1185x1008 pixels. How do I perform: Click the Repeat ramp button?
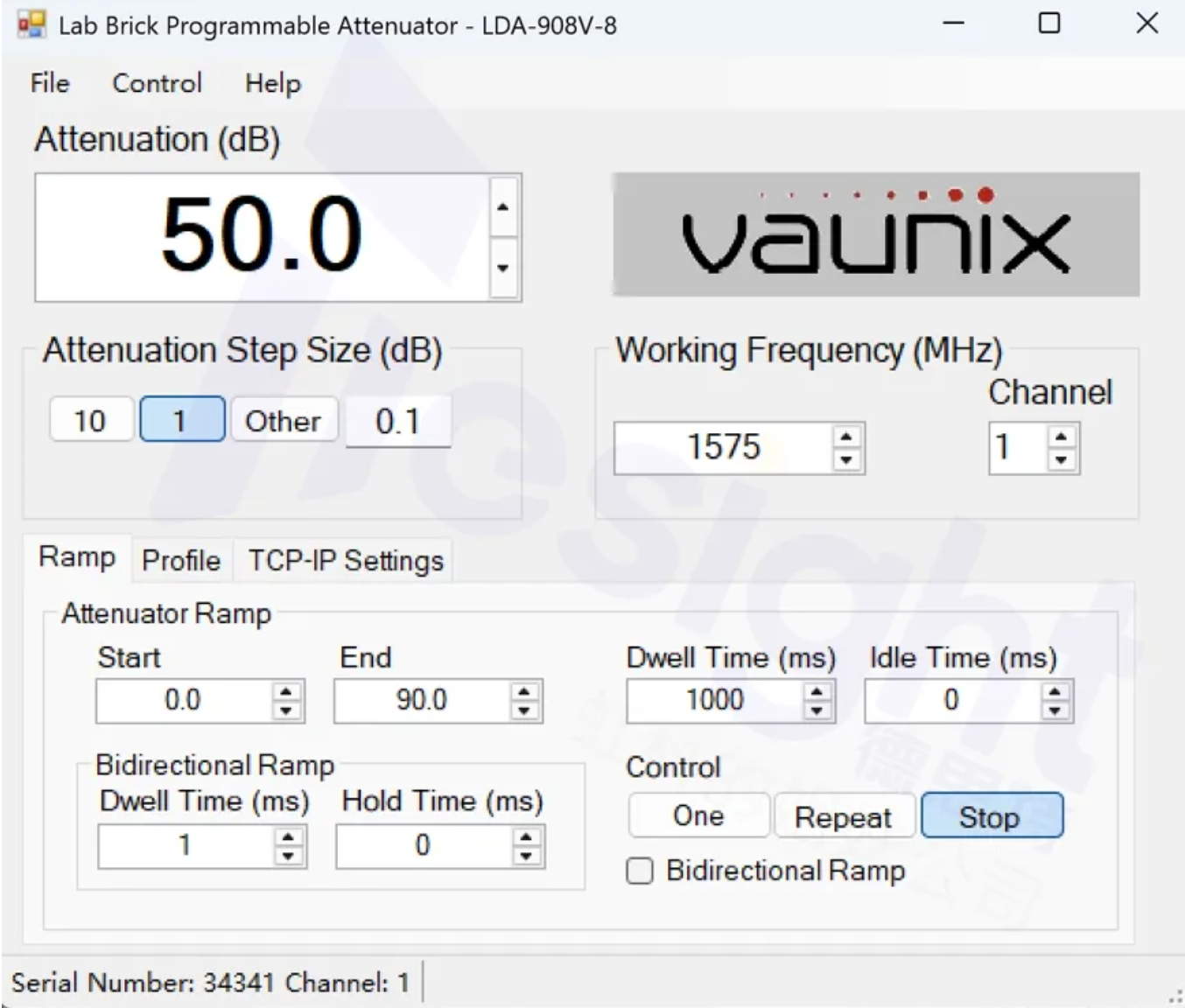(844, 816)
